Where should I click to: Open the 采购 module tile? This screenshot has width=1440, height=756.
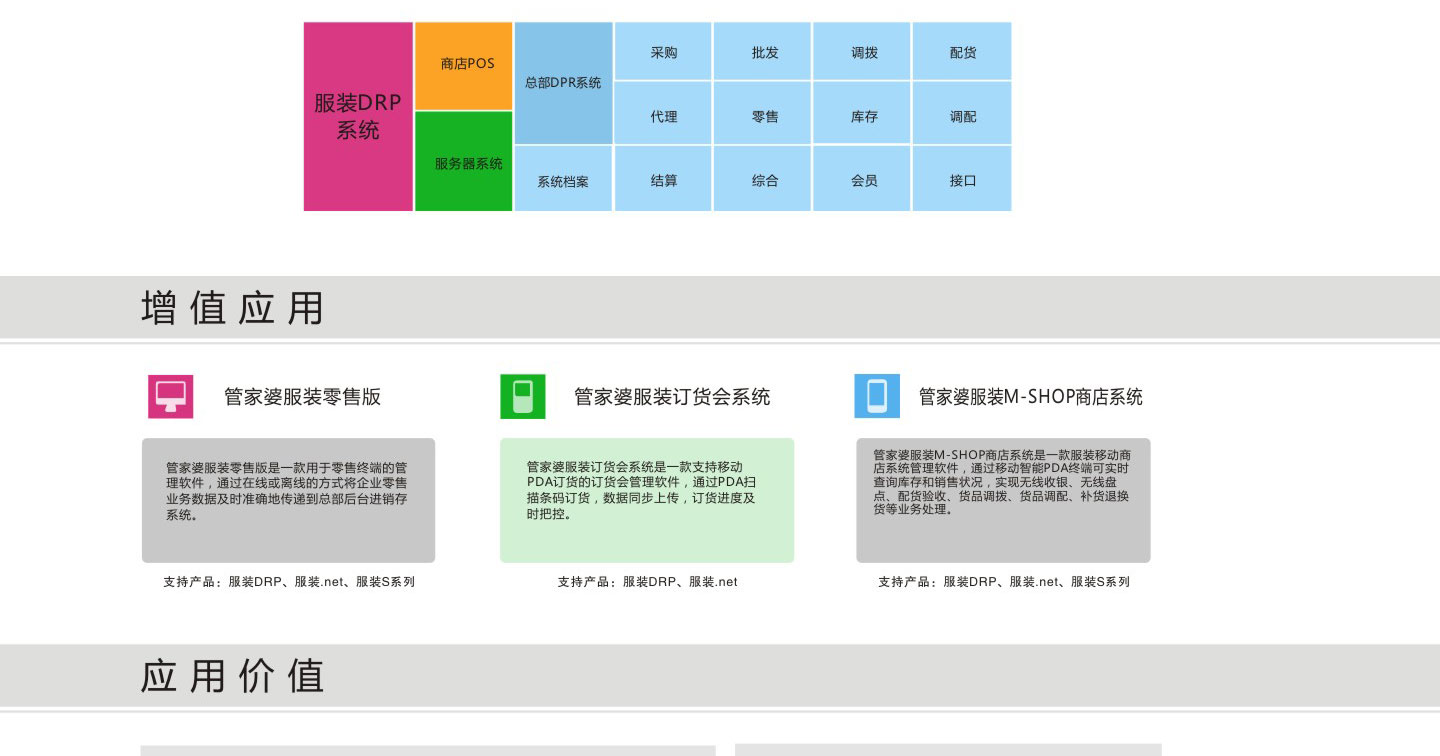click(663, 51)
